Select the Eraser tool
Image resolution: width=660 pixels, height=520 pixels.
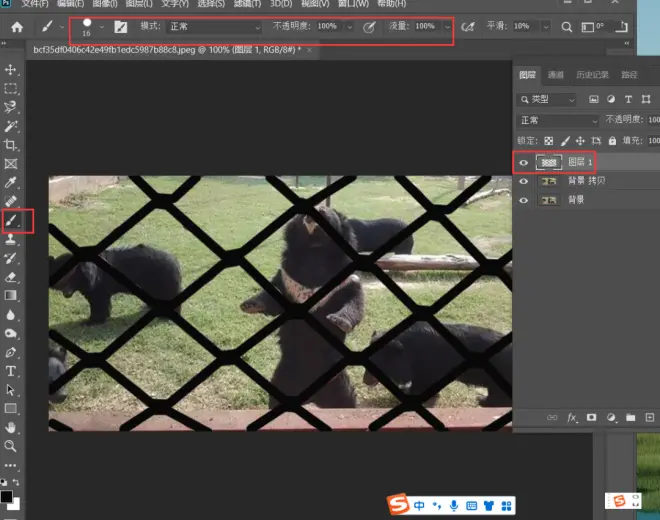point(11,277)
